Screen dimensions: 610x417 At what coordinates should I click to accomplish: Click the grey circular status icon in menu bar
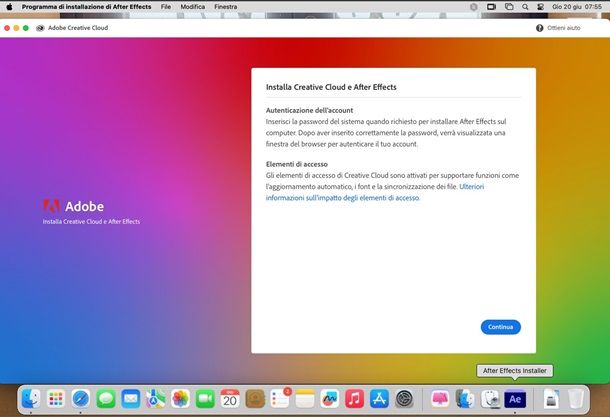pos(473,7)
